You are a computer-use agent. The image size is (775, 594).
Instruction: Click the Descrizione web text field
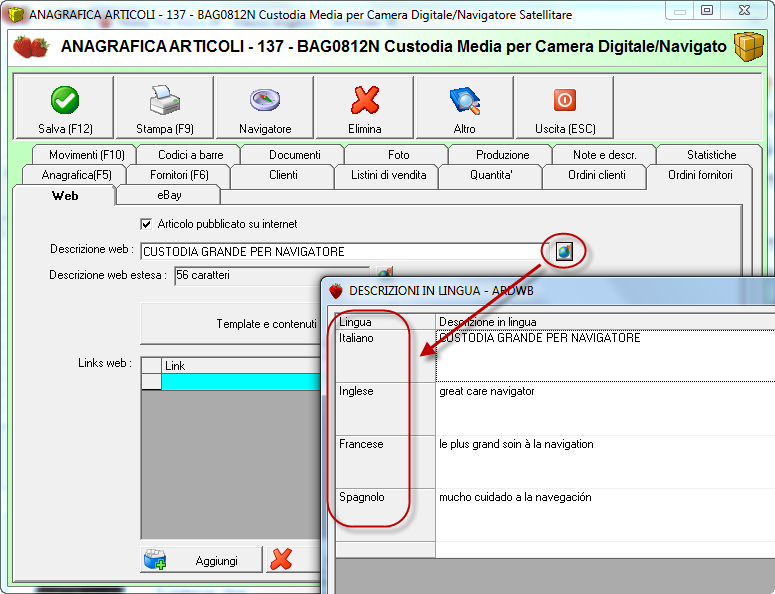[345, 252]
